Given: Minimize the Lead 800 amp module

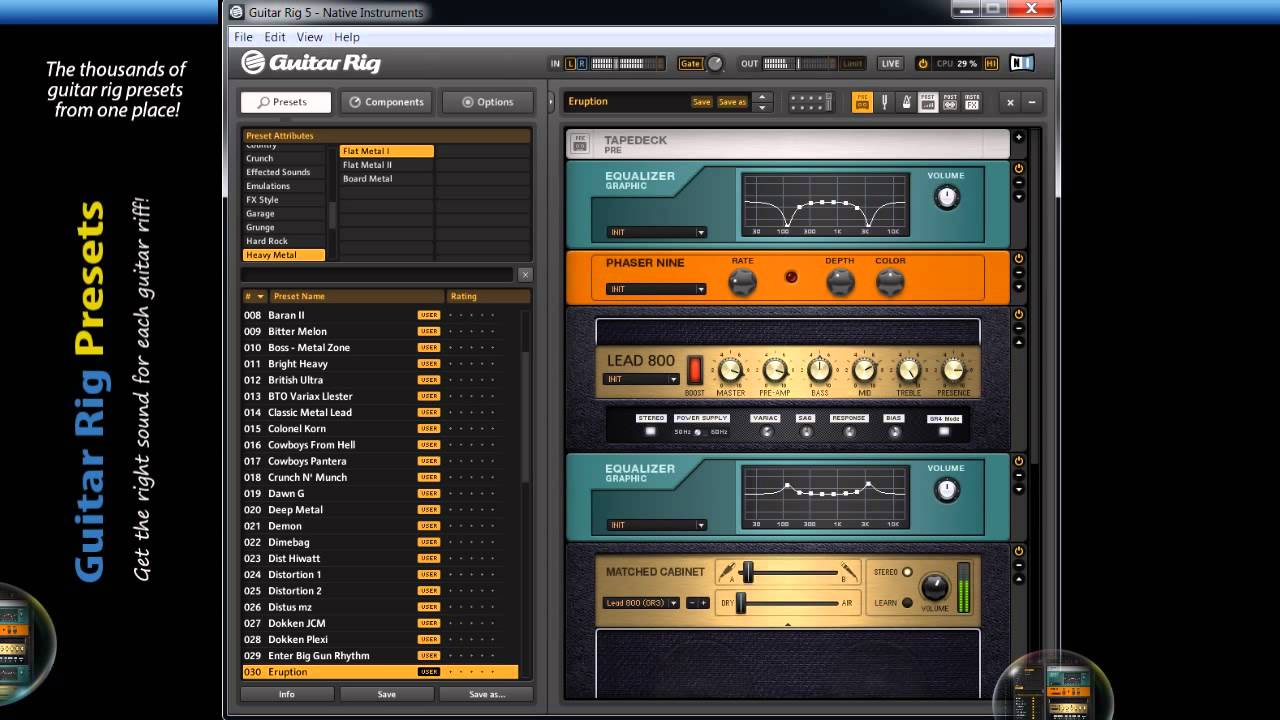Looking at the screenshot, I should coord(1019,328).
